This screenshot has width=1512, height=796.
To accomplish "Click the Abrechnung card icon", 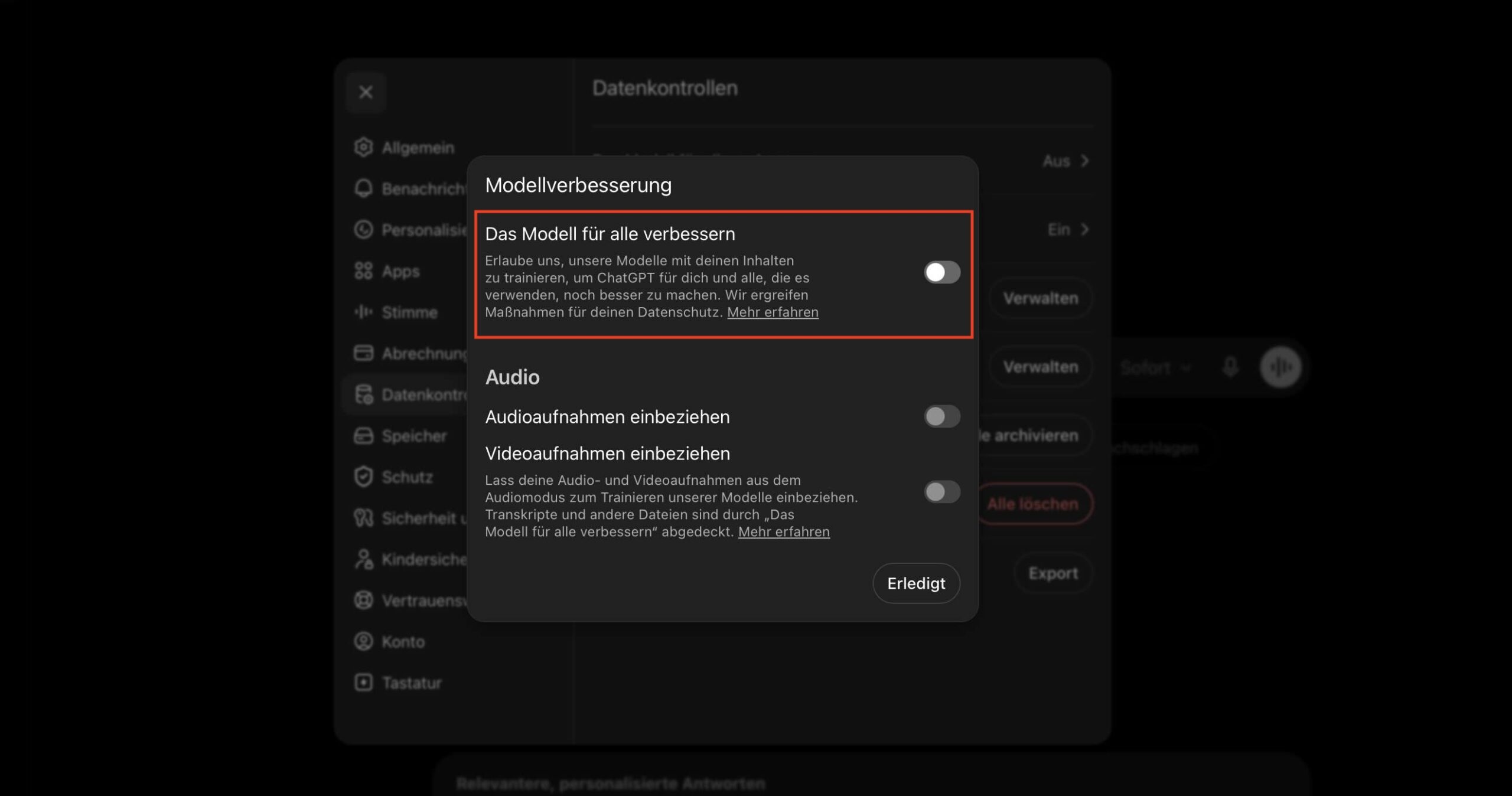I will click(363, 353).
